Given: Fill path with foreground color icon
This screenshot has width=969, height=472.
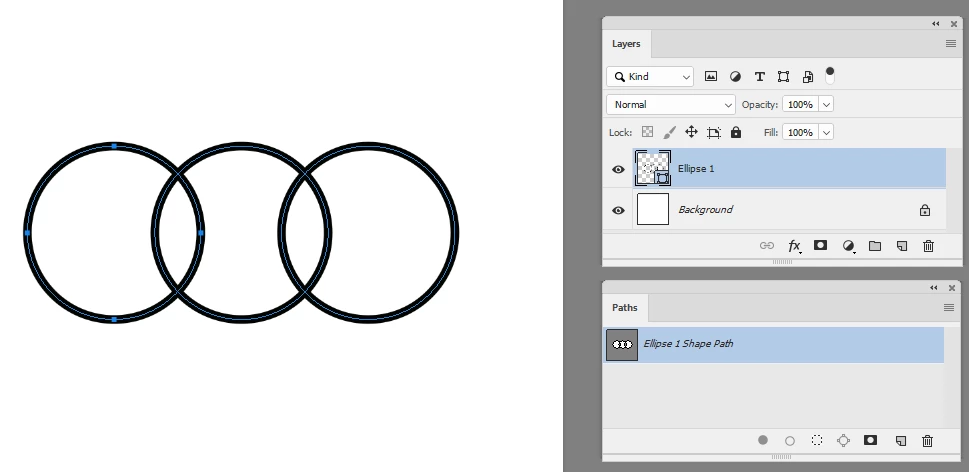Looking at the screenshot, I should click(x=763, y=440).
